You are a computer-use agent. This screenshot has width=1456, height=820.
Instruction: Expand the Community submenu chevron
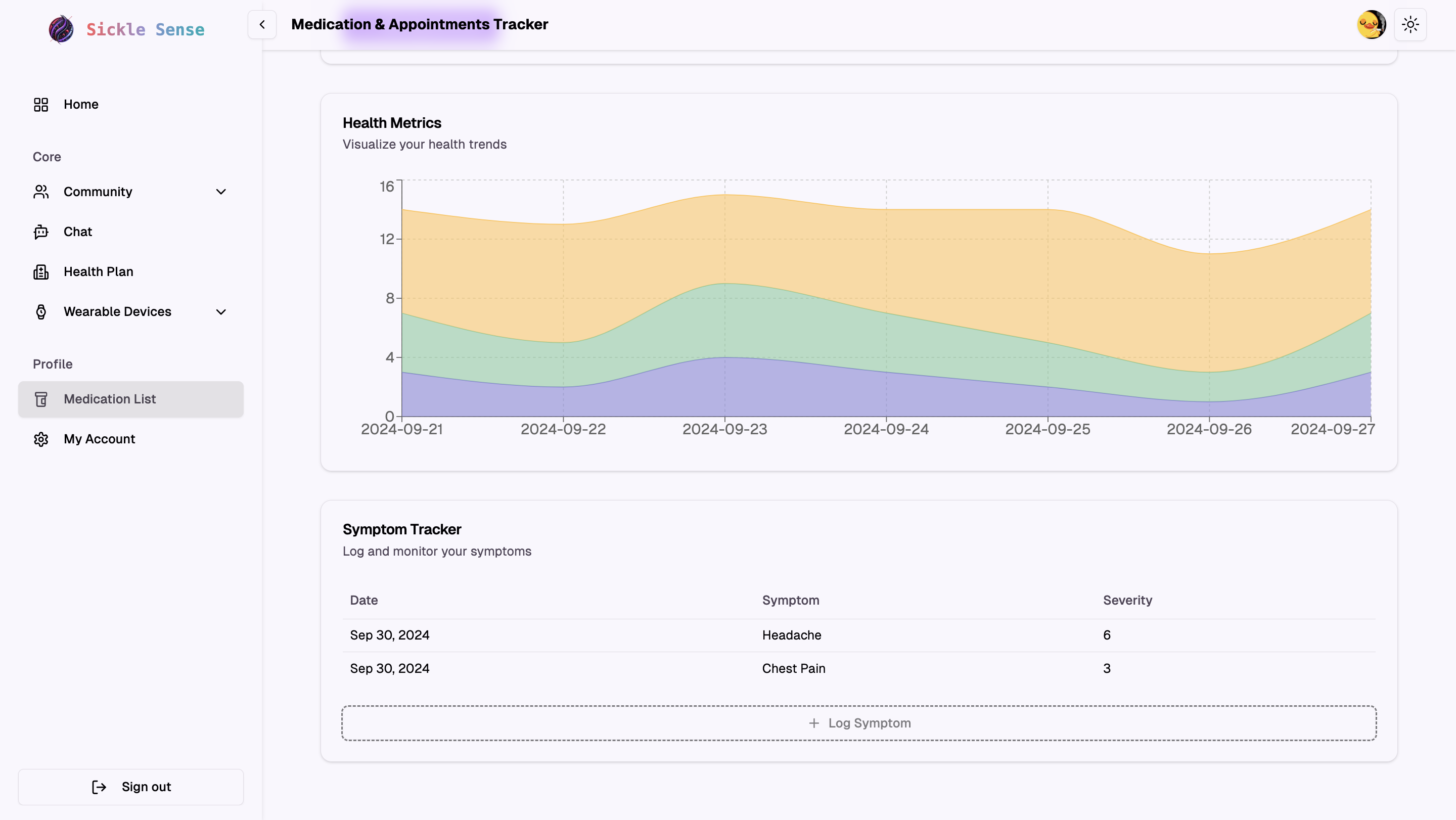[221, 192]
